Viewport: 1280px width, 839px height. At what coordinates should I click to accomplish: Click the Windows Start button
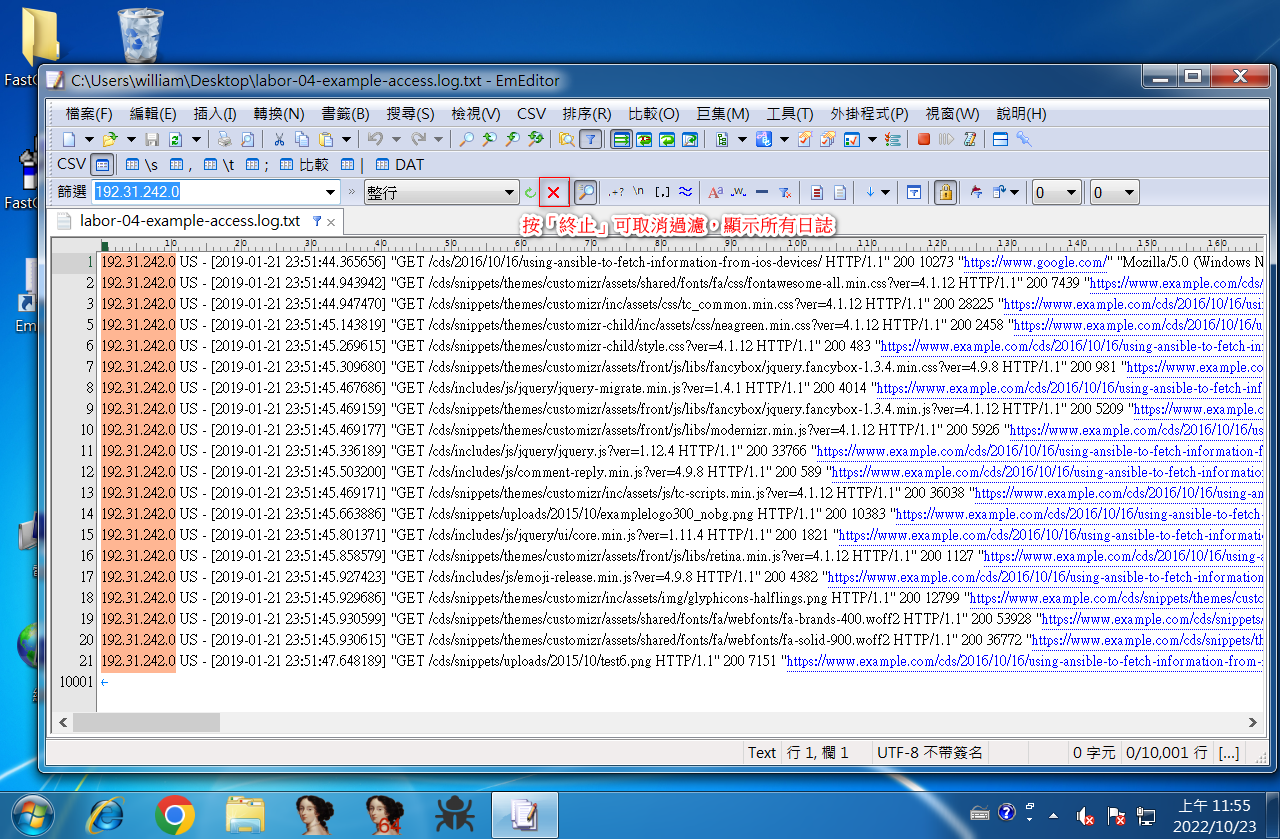(x=34, y=815)
